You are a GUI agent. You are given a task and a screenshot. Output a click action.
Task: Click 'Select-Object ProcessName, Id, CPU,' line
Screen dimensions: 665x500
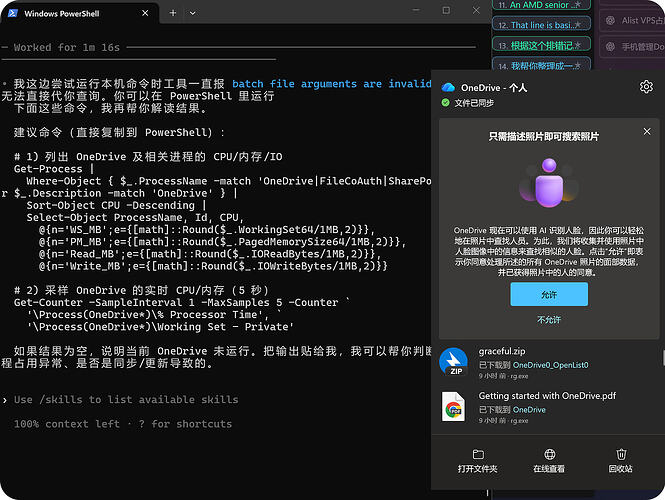pyautogui.click(x=135, y=218)
